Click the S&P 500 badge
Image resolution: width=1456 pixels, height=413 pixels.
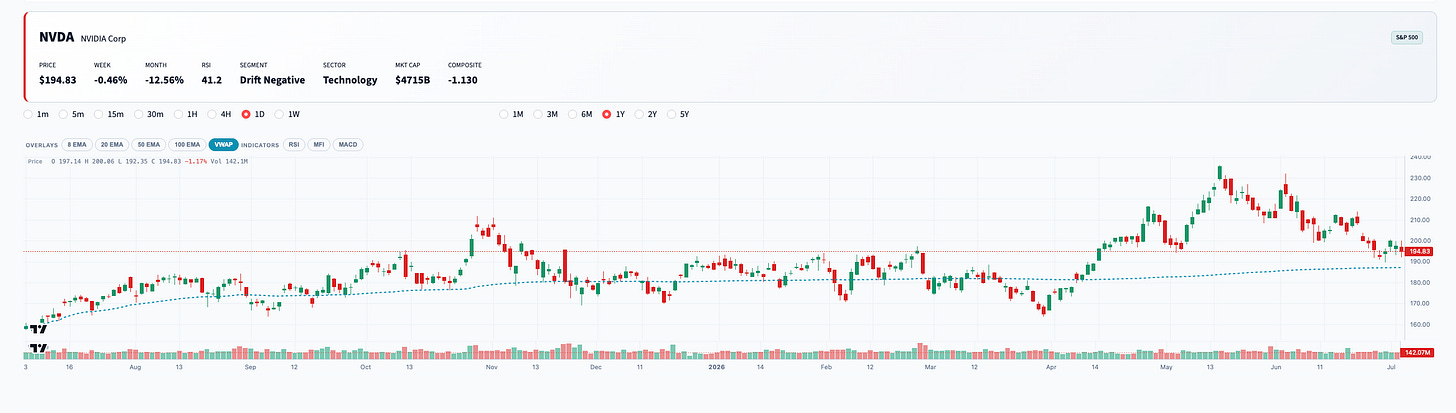(1407, 37)
